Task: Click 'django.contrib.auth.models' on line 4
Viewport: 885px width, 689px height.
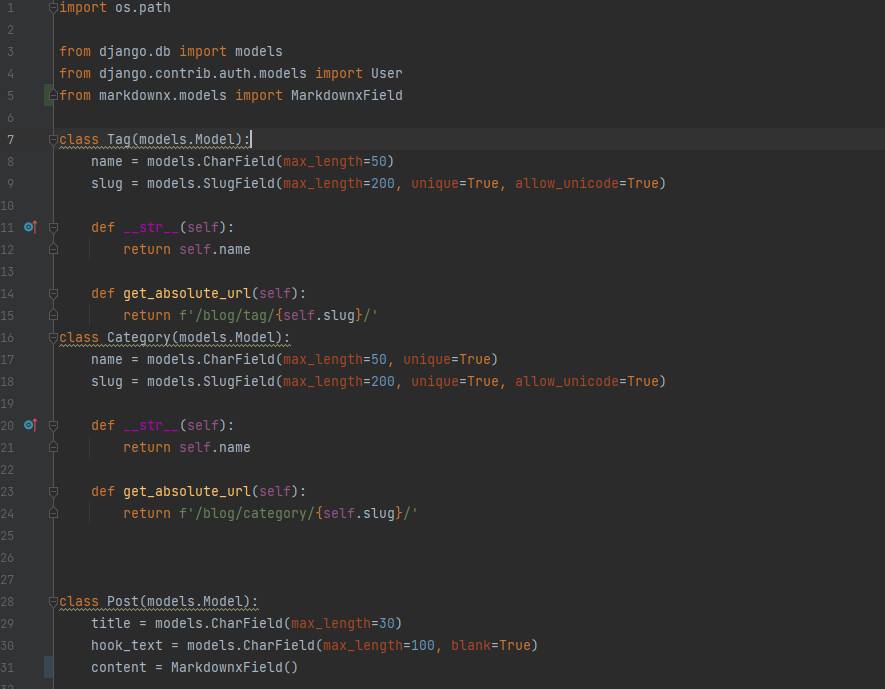Action: 203,73
